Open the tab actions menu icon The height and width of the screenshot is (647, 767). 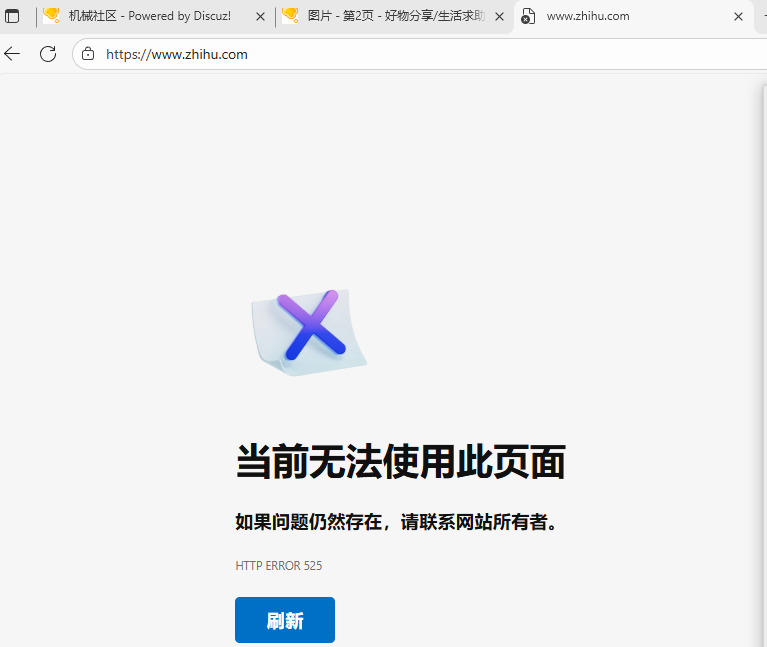pos(12,16)
